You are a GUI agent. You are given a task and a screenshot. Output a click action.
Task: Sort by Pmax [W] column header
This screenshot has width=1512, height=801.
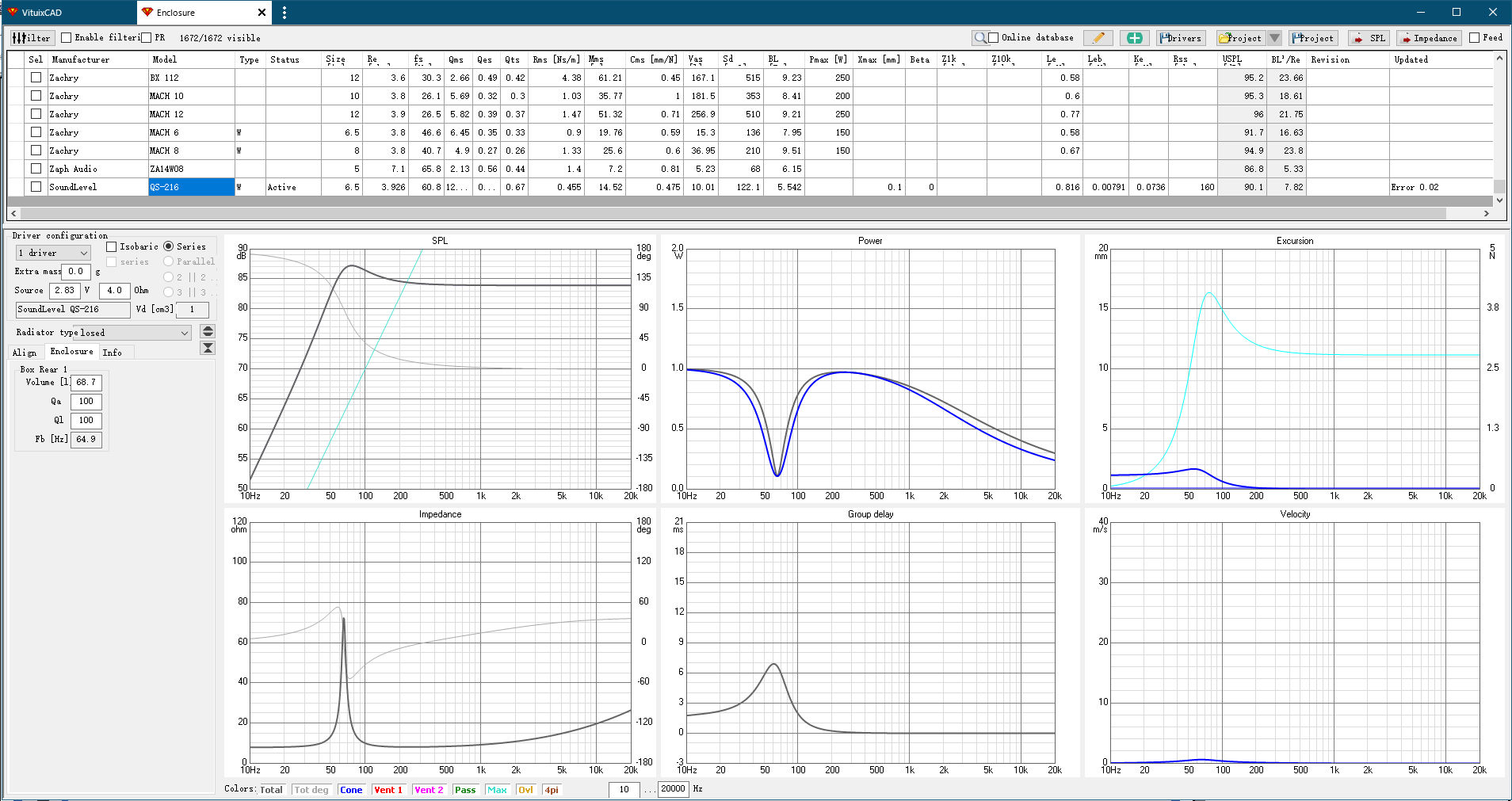pyautogui.click(x=829, y=59)
